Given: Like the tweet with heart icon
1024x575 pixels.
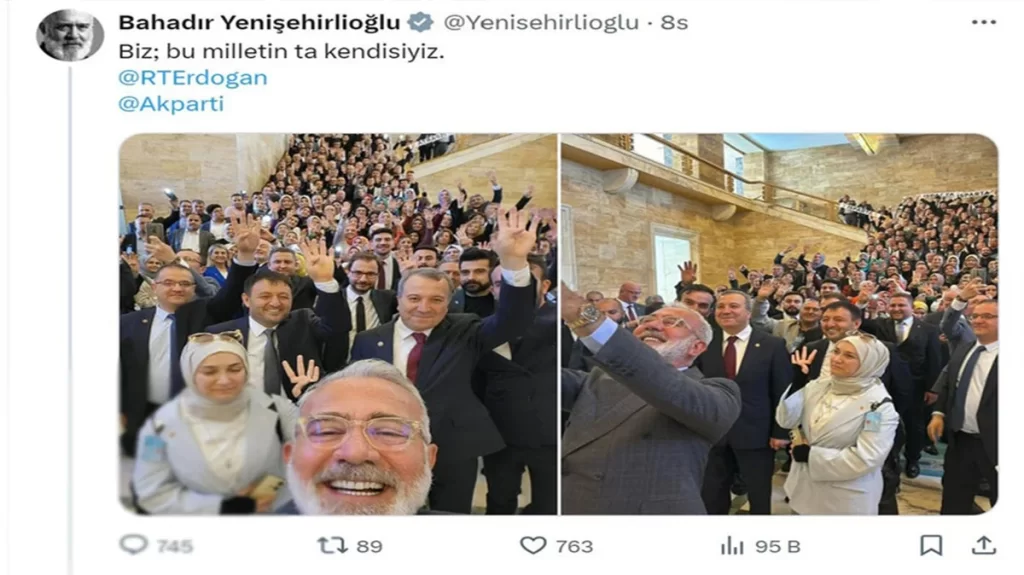Looking at the screenshot, I should tap(533, 545).
